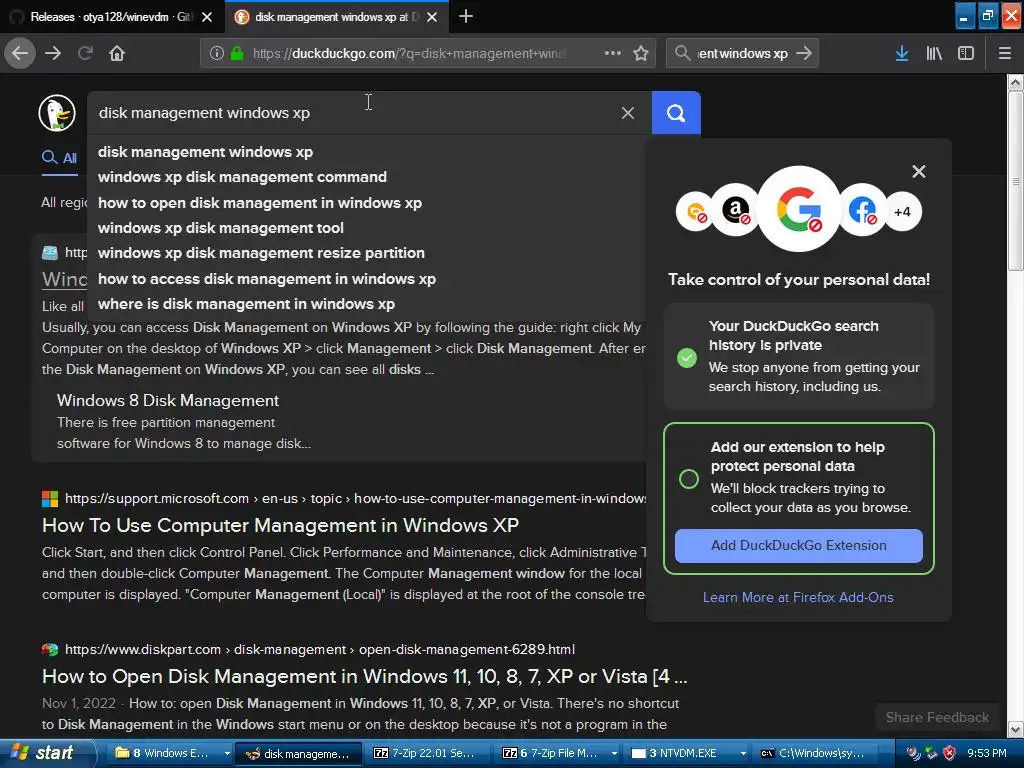
Task: Open Learn More at Firefox Add-Ons link
Action: 797,597
